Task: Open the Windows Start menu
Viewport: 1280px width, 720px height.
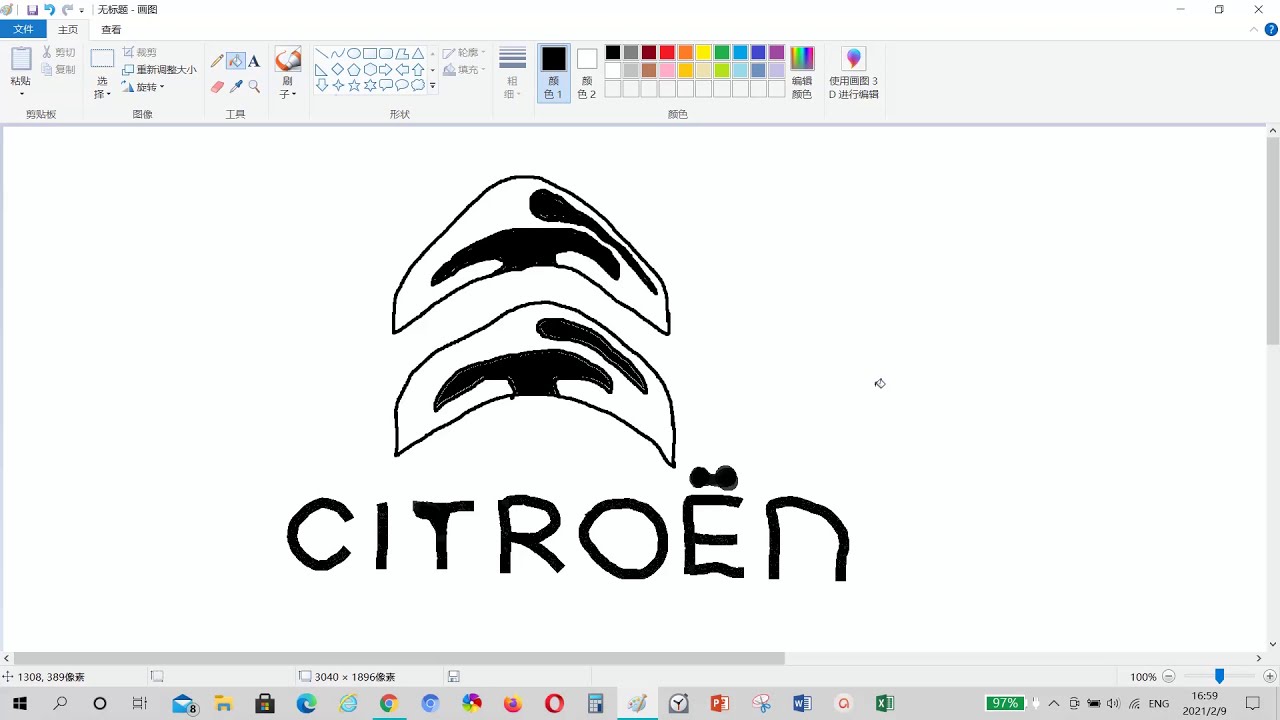Action: 19,704
